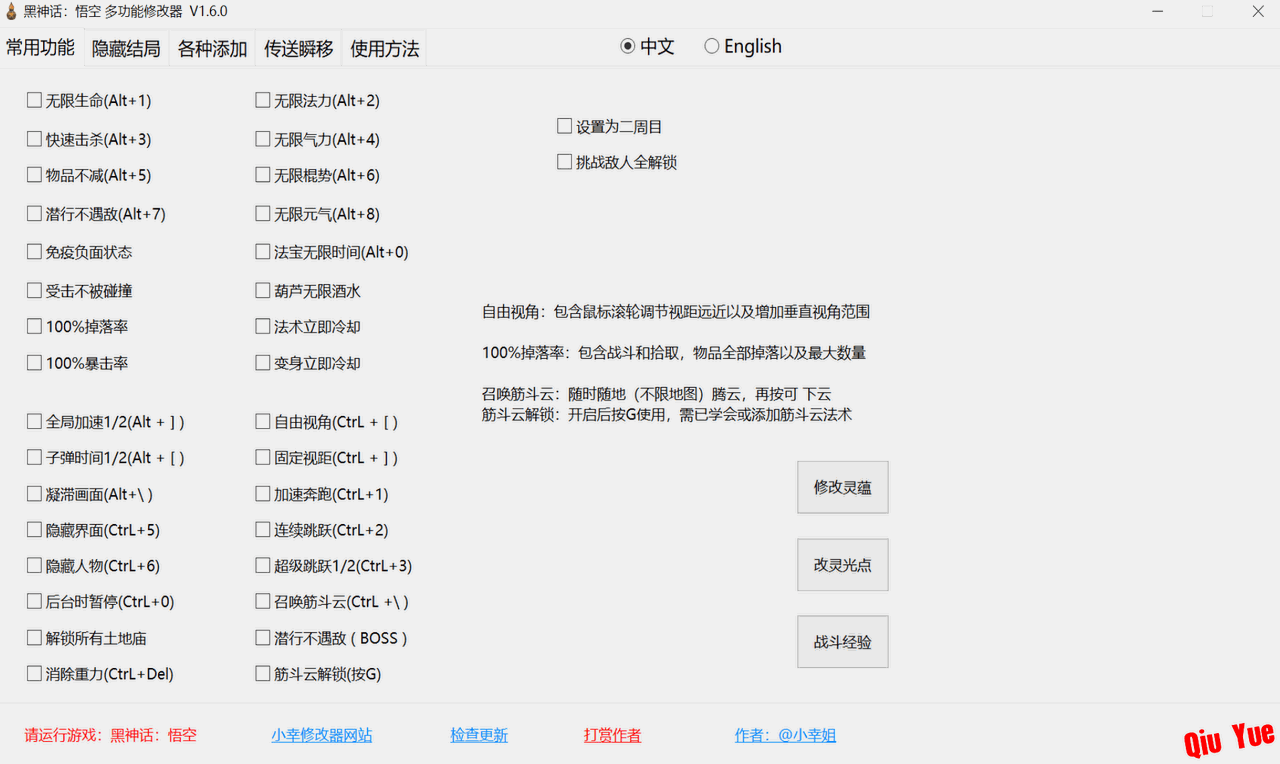Open the 作者：@小幸姐 link
1280x764 pixels.
pyautogui.click(x=786, y=735)
